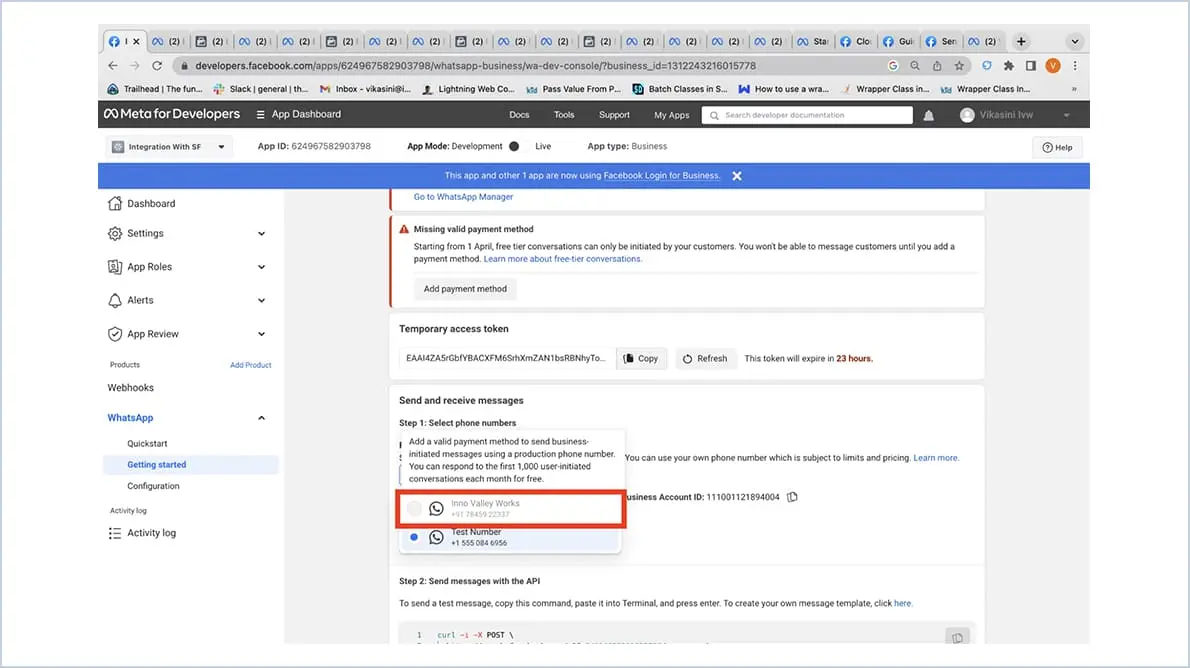
Task: Open the Support menu
Action: 614,115
